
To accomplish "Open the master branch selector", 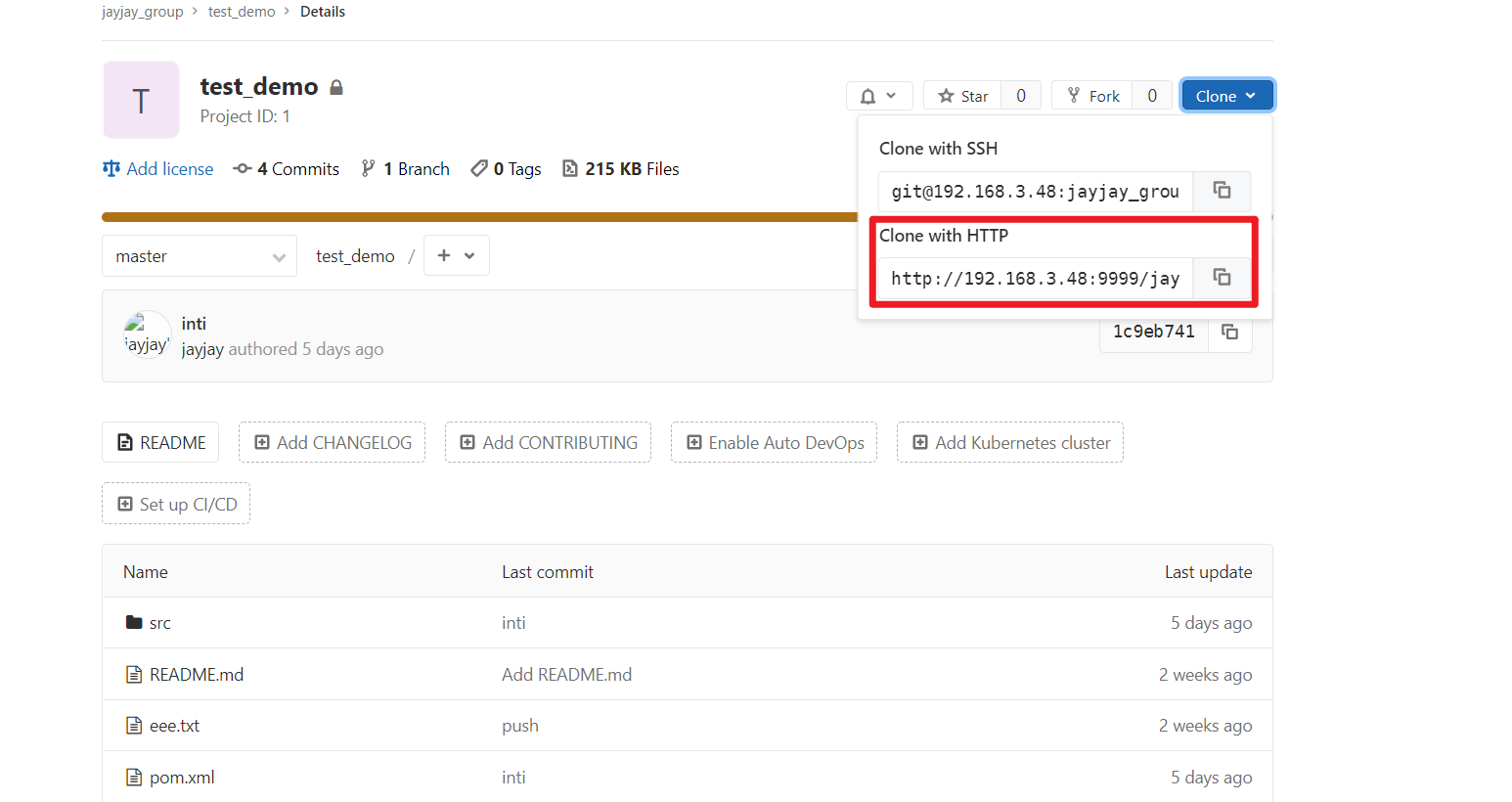I will tap(200, 256).
